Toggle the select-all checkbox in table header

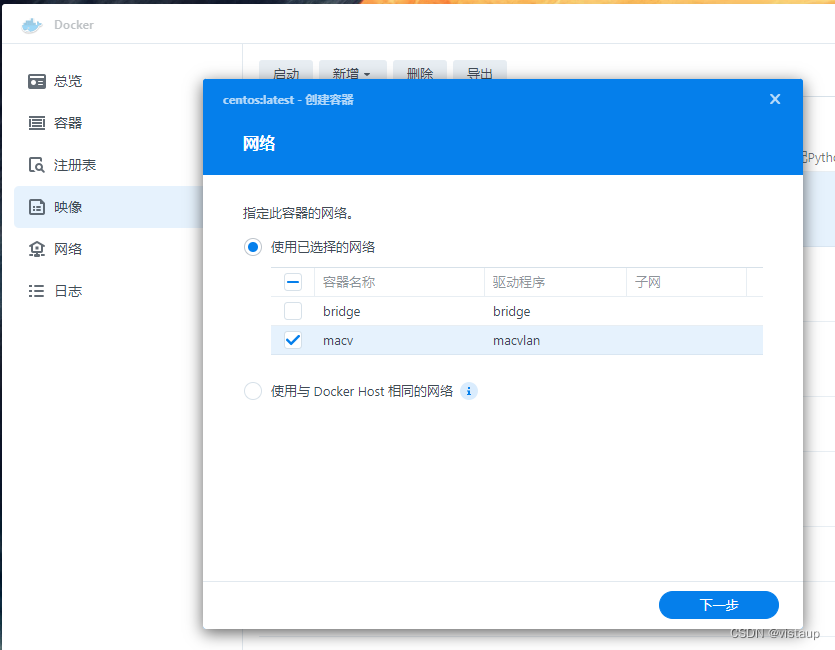(x=293, y=282)
